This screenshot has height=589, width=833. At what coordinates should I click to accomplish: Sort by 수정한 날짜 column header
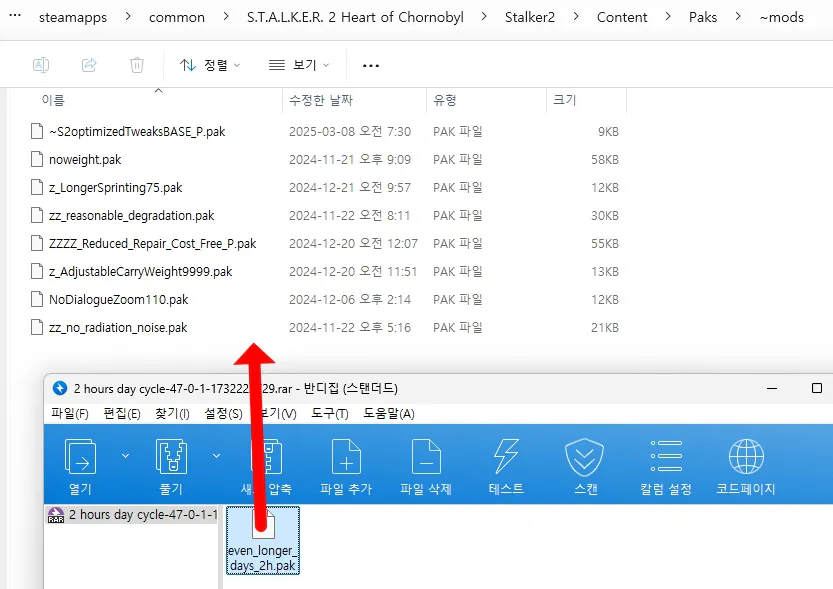[x=320, y=100]
